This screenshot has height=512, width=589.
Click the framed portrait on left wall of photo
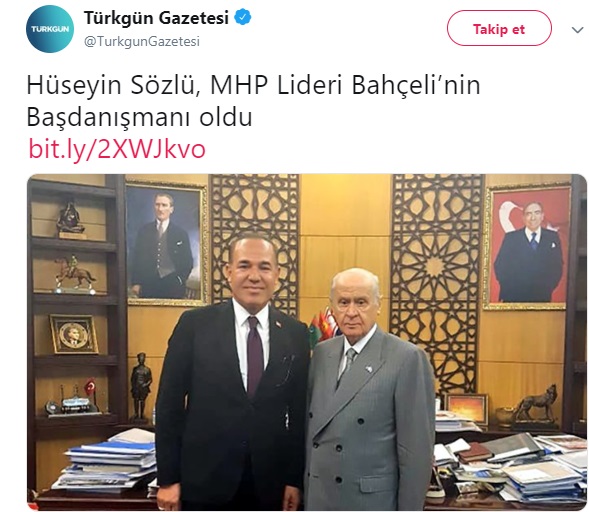point(166,243)
